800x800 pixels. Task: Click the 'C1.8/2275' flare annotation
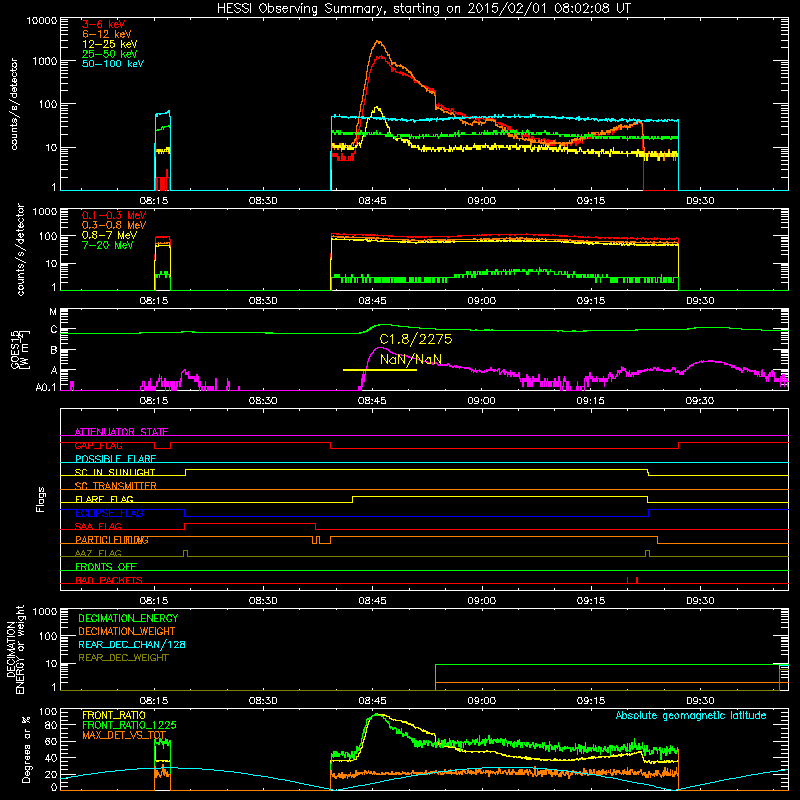point(416,339)
